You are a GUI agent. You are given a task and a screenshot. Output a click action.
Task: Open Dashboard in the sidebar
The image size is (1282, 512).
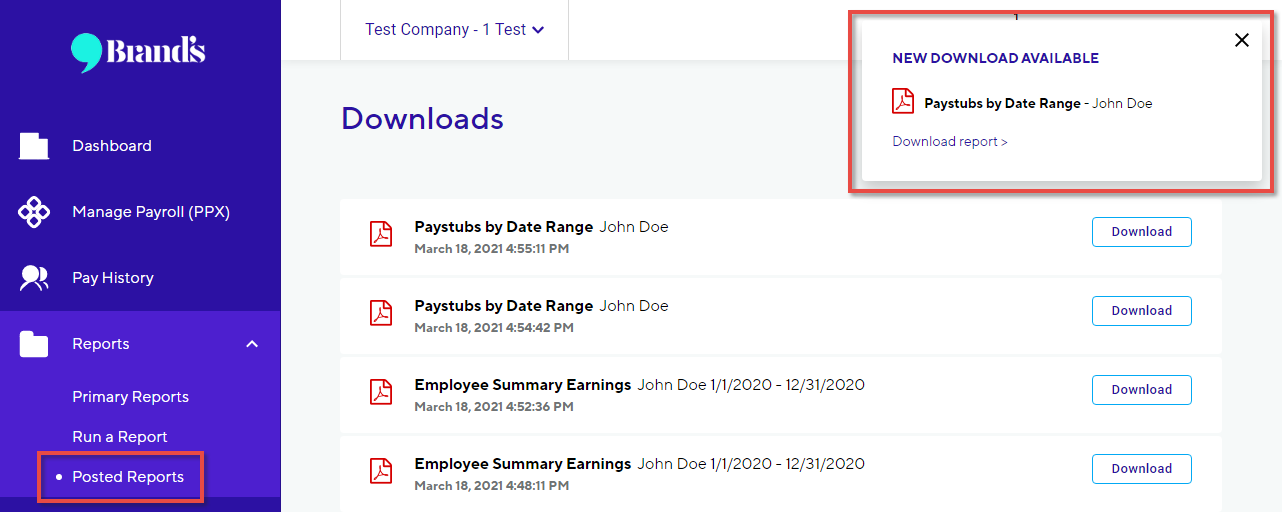point(112,146)
